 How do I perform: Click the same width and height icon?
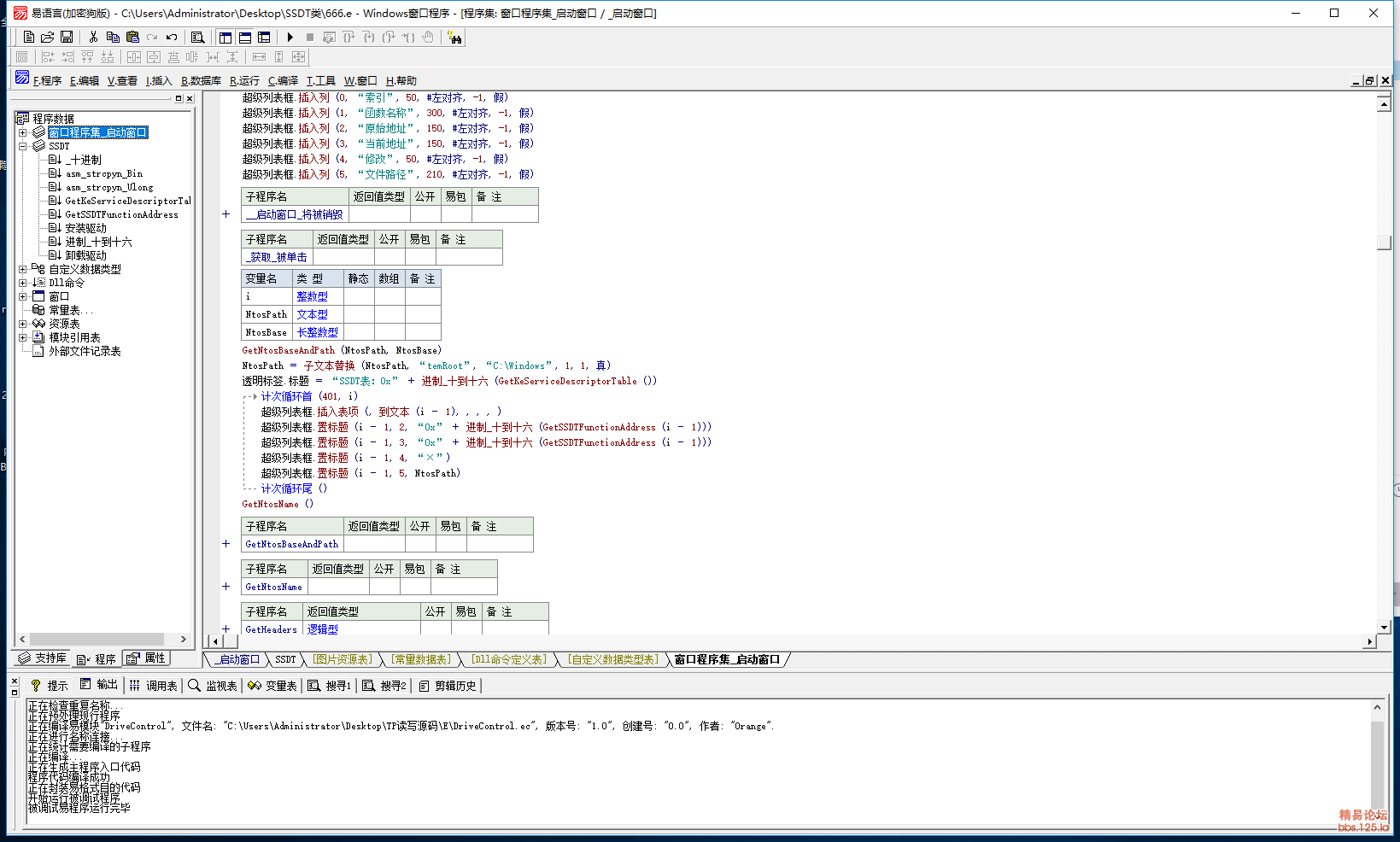point(298,57)
